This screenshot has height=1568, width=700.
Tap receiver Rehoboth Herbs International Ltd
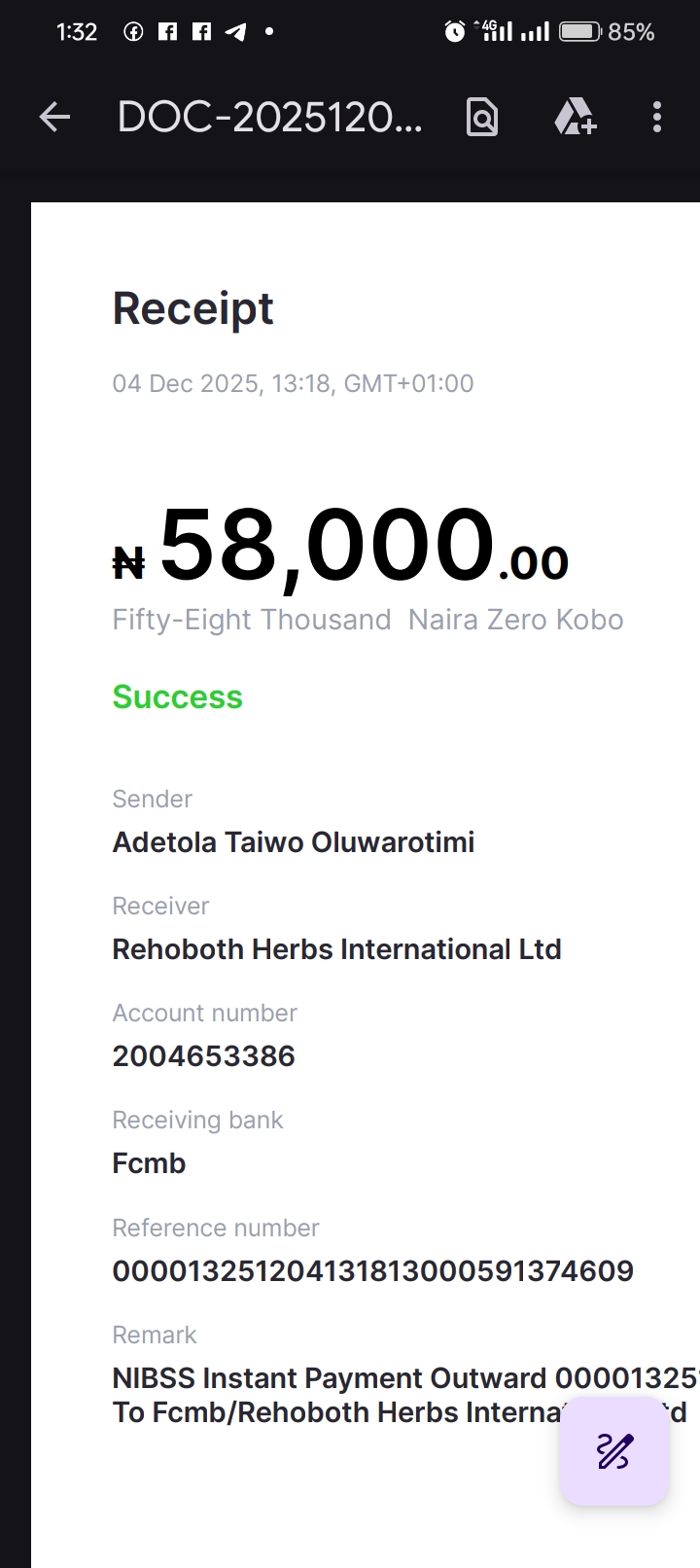pos(336,948)
